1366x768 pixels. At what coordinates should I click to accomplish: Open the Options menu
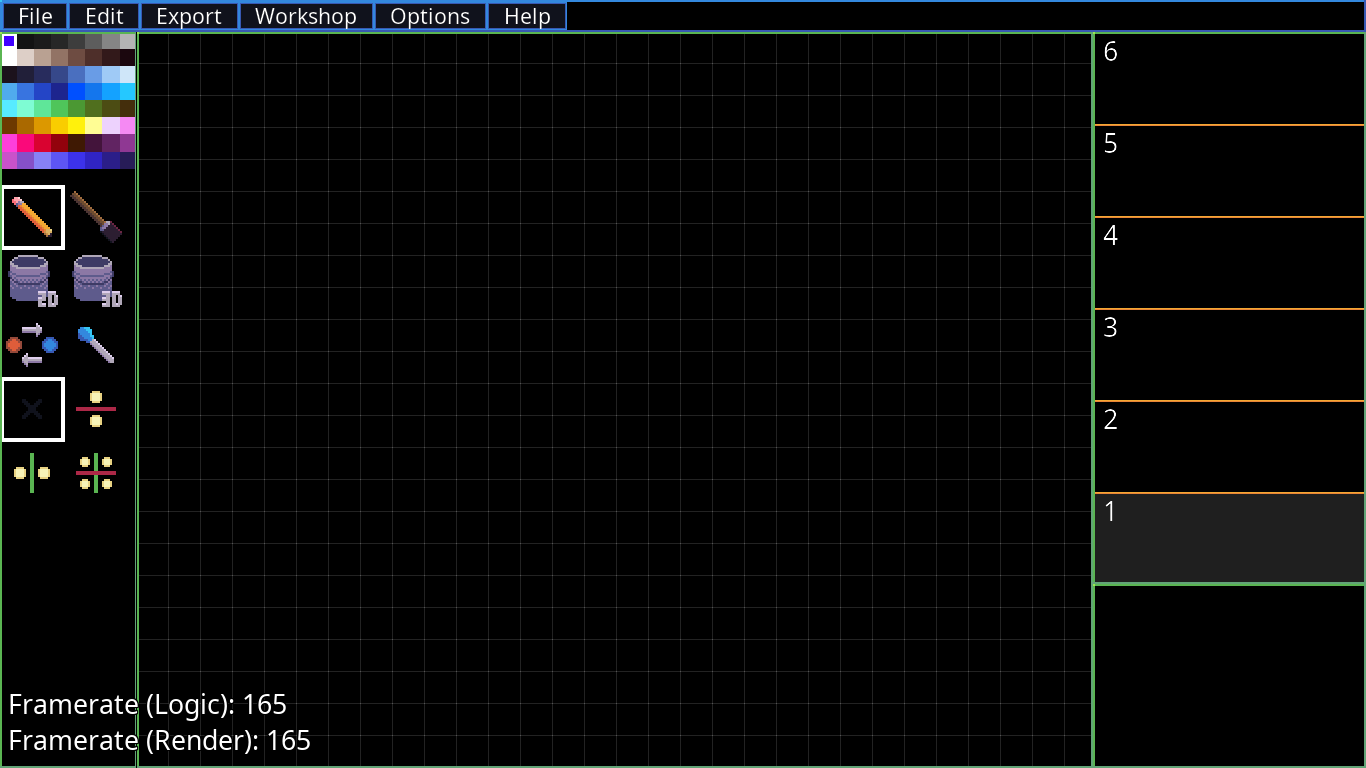430,16
